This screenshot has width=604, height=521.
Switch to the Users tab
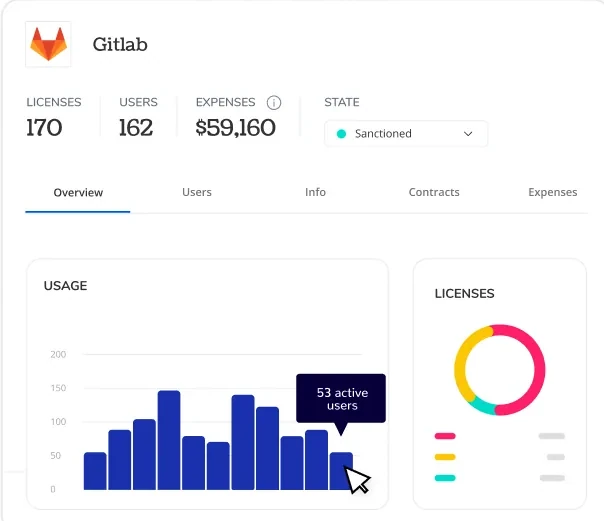point(197,192)
